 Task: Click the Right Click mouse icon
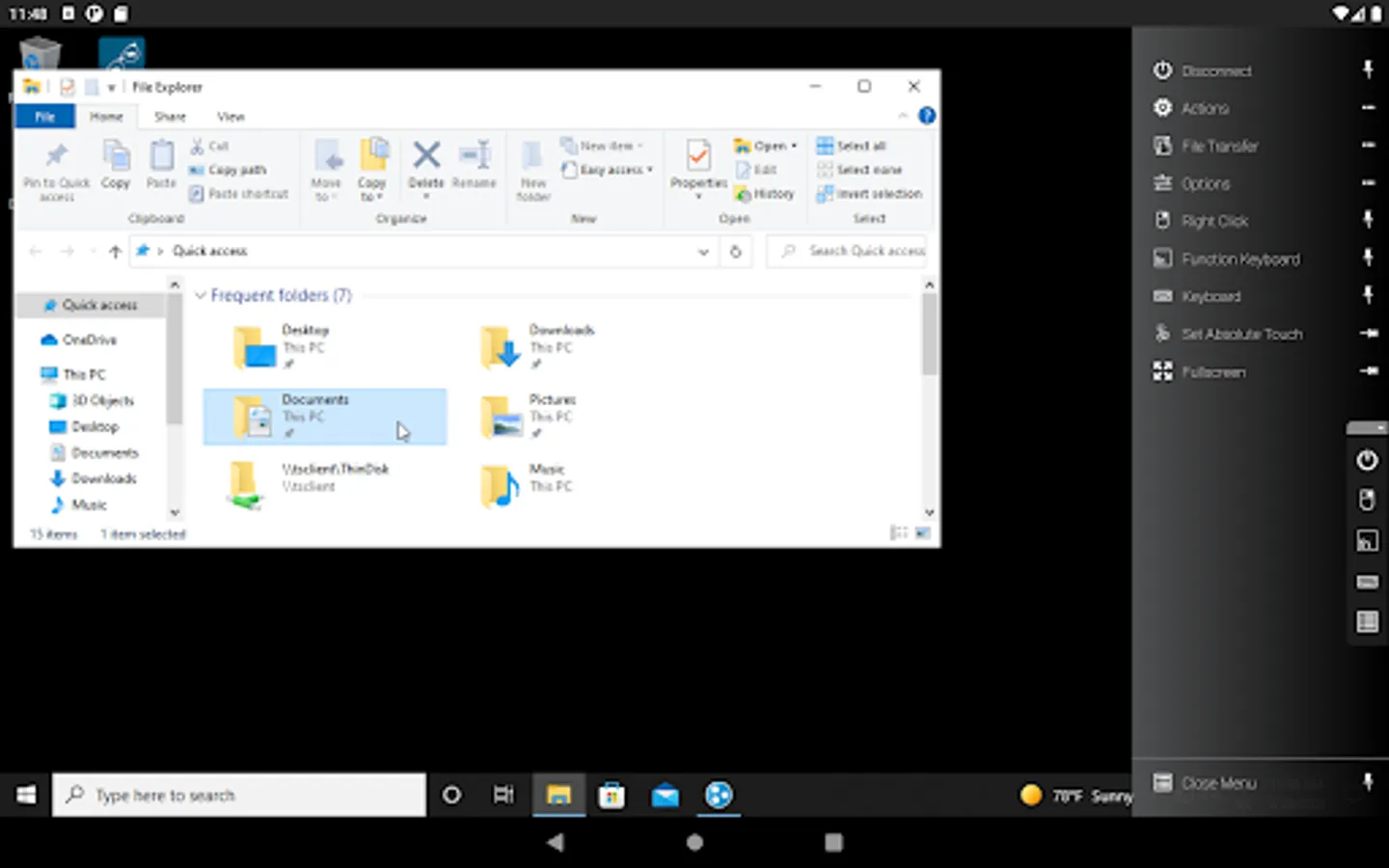pos(1162,221)
